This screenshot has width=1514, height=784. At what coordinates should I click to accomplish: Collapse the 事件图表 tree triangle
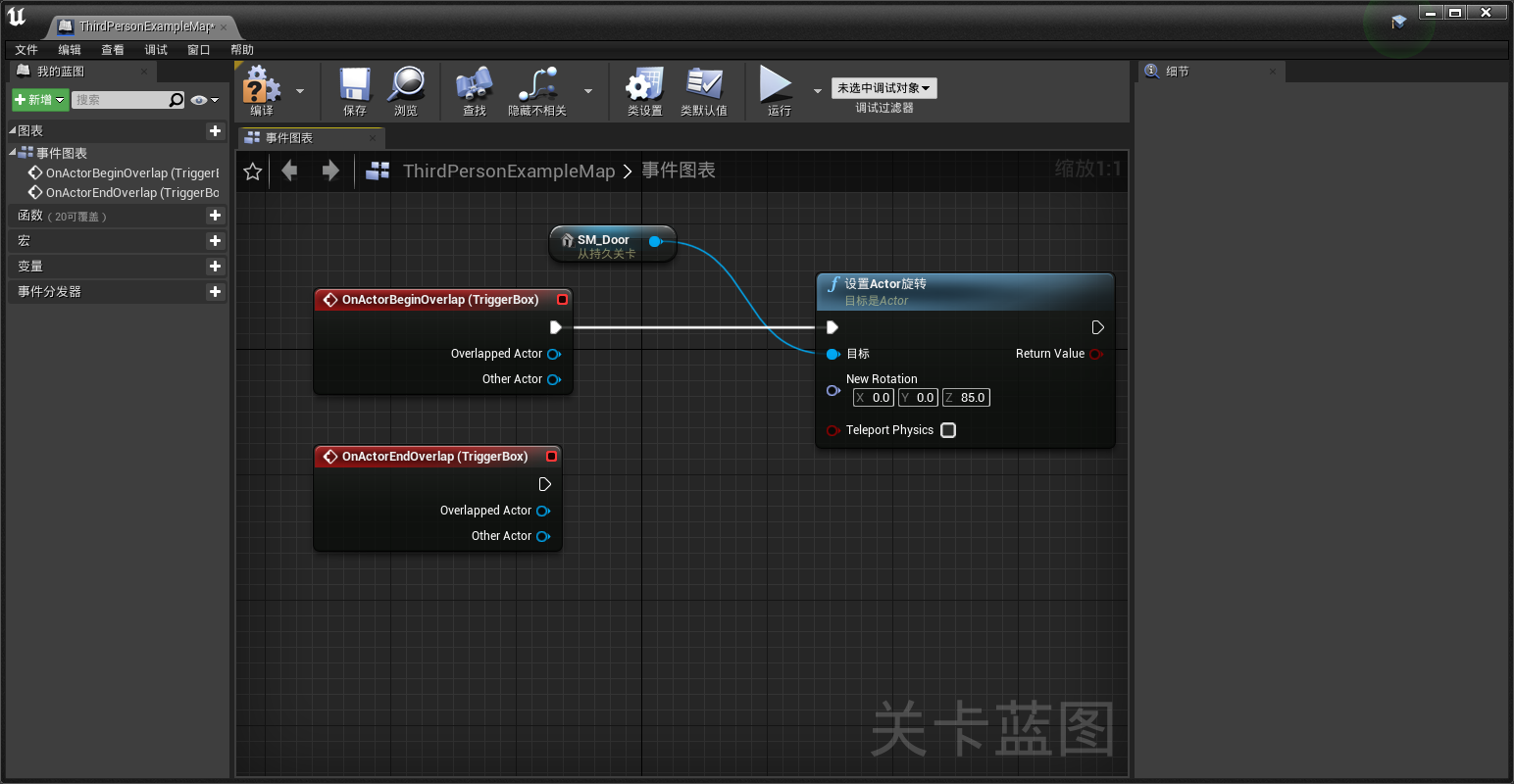[13, 153]
